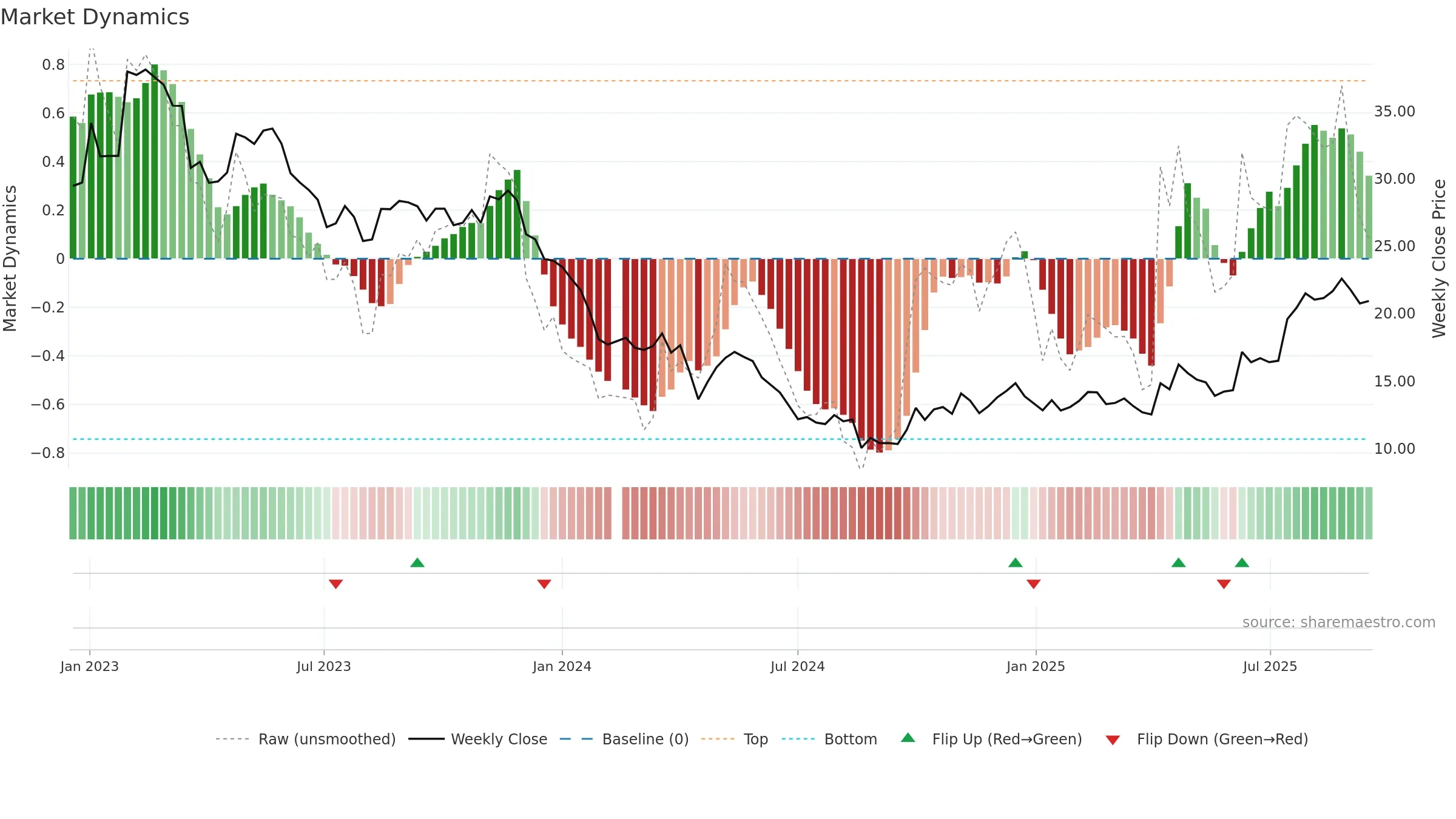Click the green Flip Up legend triangle icon
Viewport: 1456px width, 819px height.
(908, 738)
